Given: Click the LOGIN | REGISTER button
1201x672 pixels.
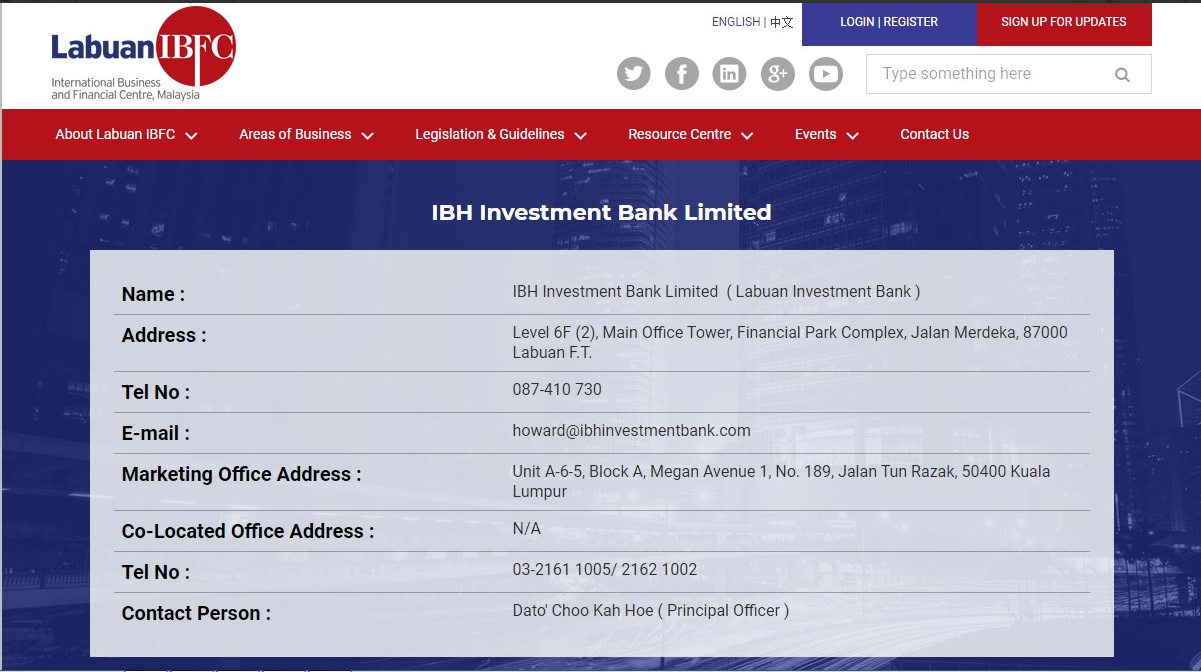Looking at the screenshot, I should pyautogui.click(x=889, y=21).
